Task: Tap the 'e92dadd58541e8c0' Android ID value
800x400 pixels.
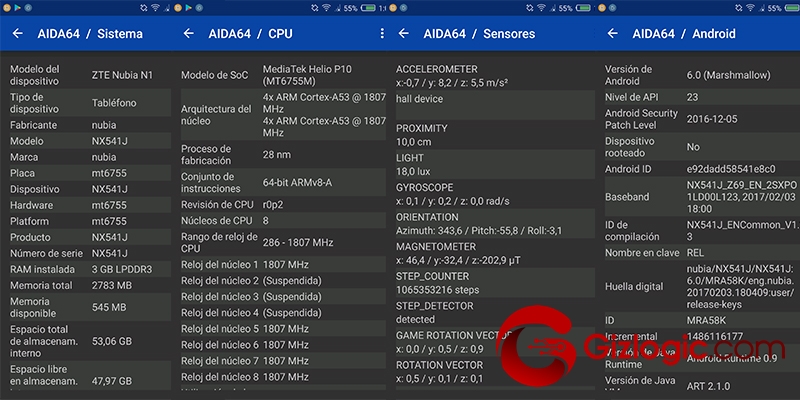Action: click(x=731, y=169)
